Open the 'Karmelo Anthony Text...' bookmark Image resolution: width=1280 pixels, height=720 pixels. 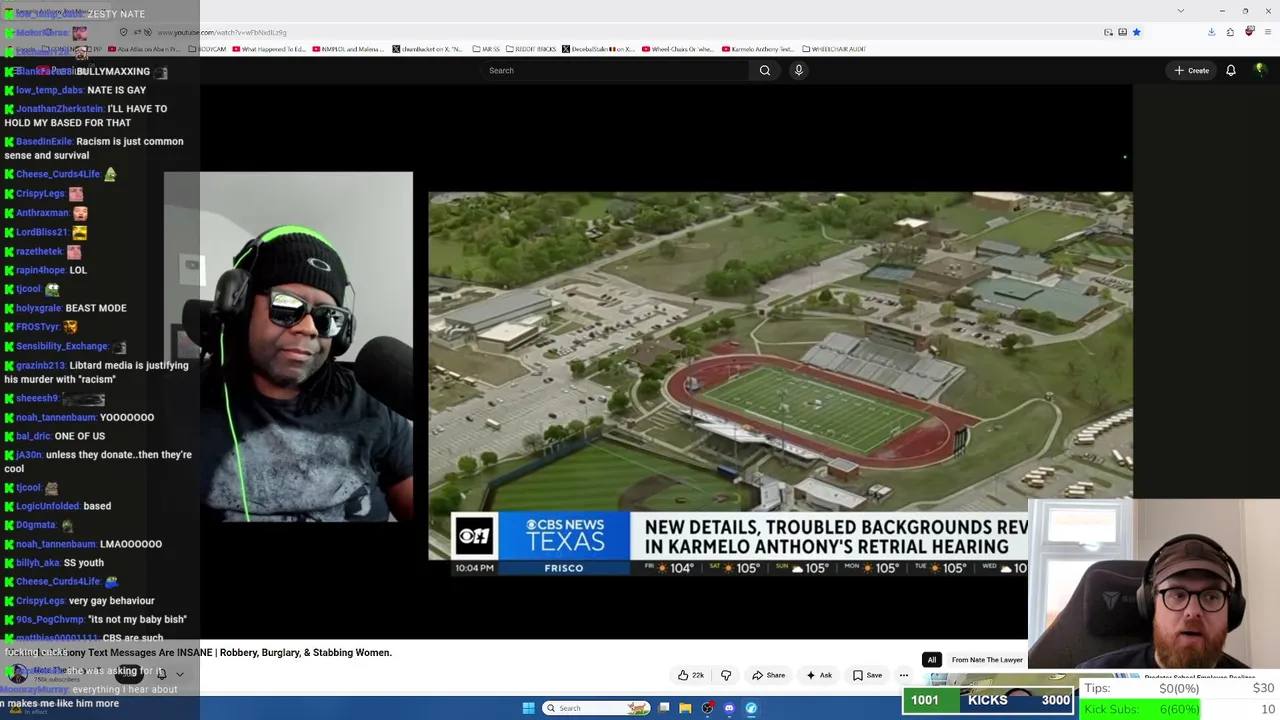(758, 49)
